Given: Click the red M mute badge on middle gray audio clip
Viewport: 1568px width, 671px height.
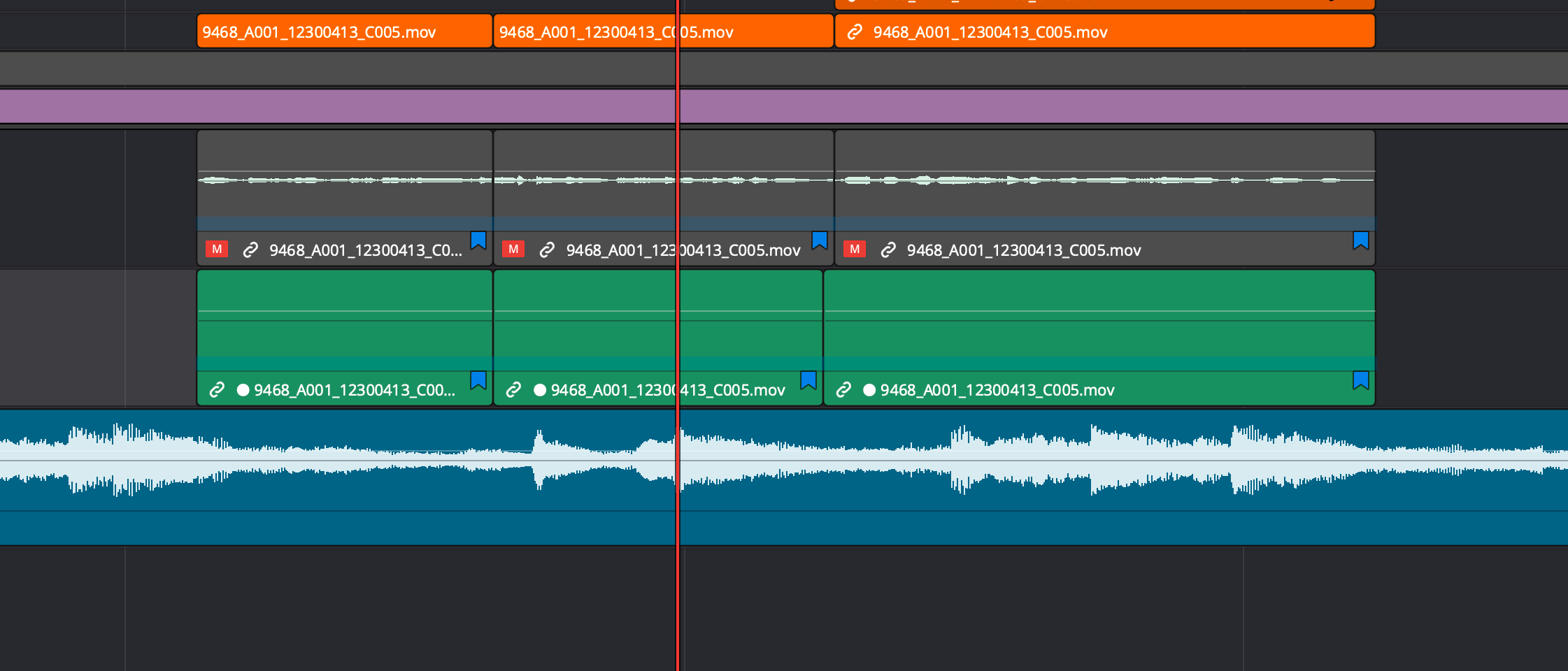Looking at the screenshot, I should [513, 250].
